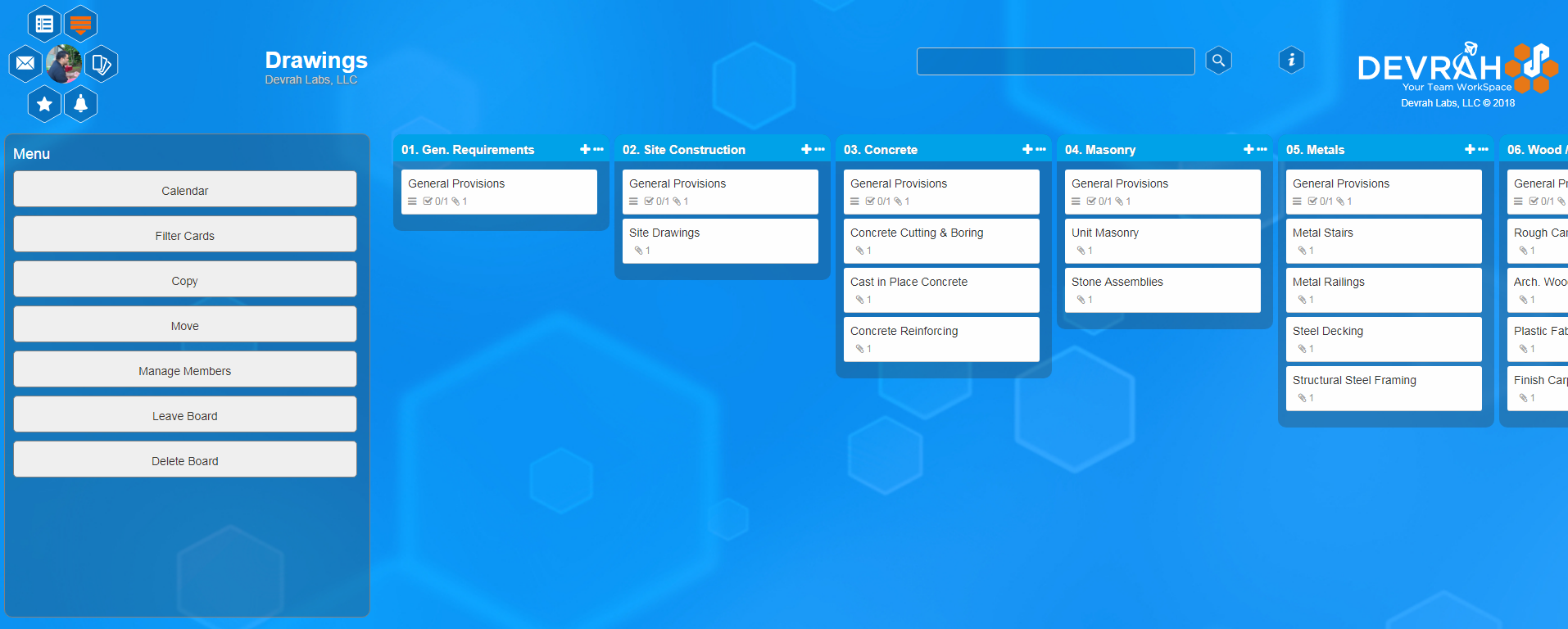
Task: Open the Metal Stairs card
Action: (1384, 241)
